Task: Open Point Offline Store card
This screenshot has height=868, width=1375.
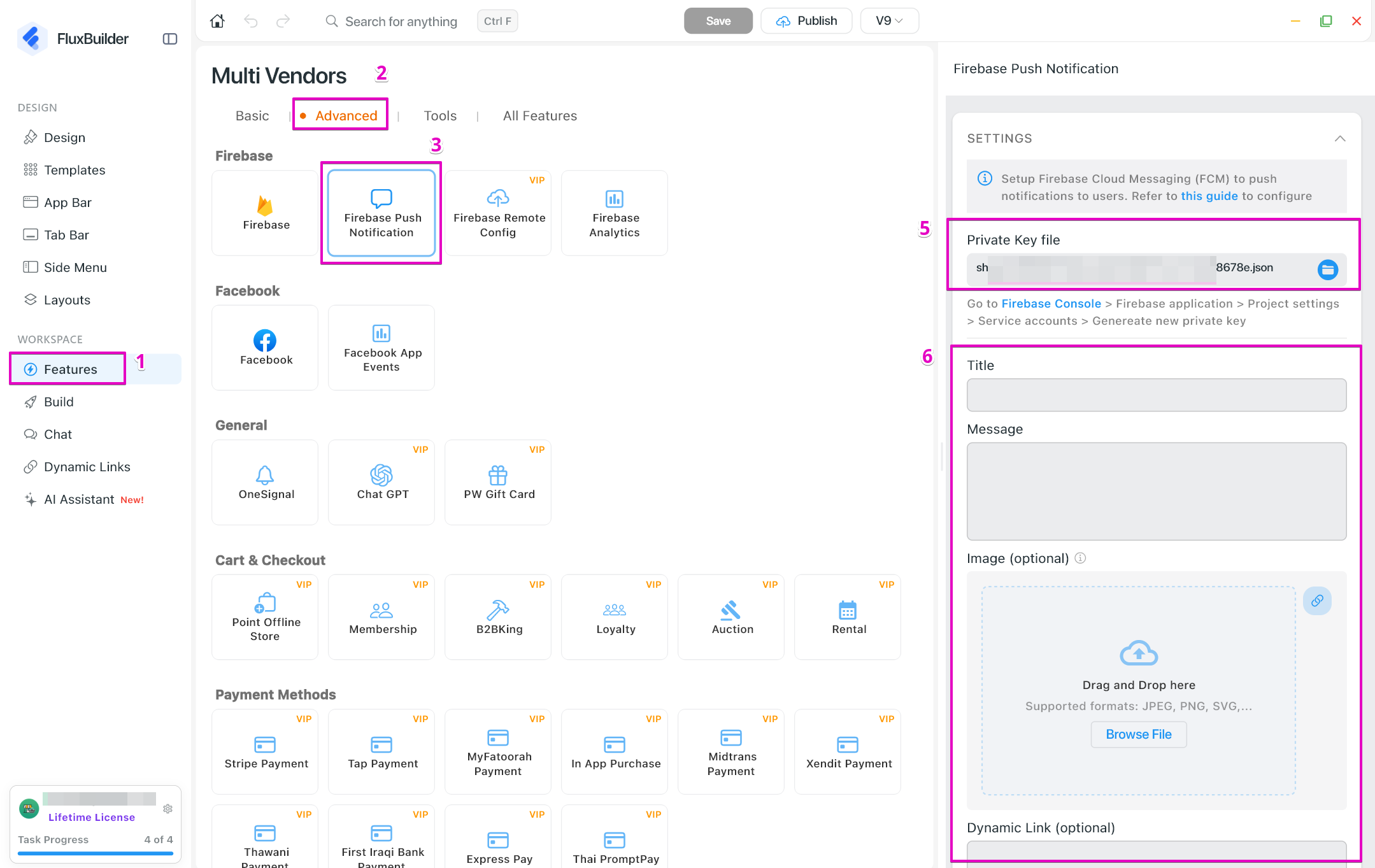Action: [265, 617]
